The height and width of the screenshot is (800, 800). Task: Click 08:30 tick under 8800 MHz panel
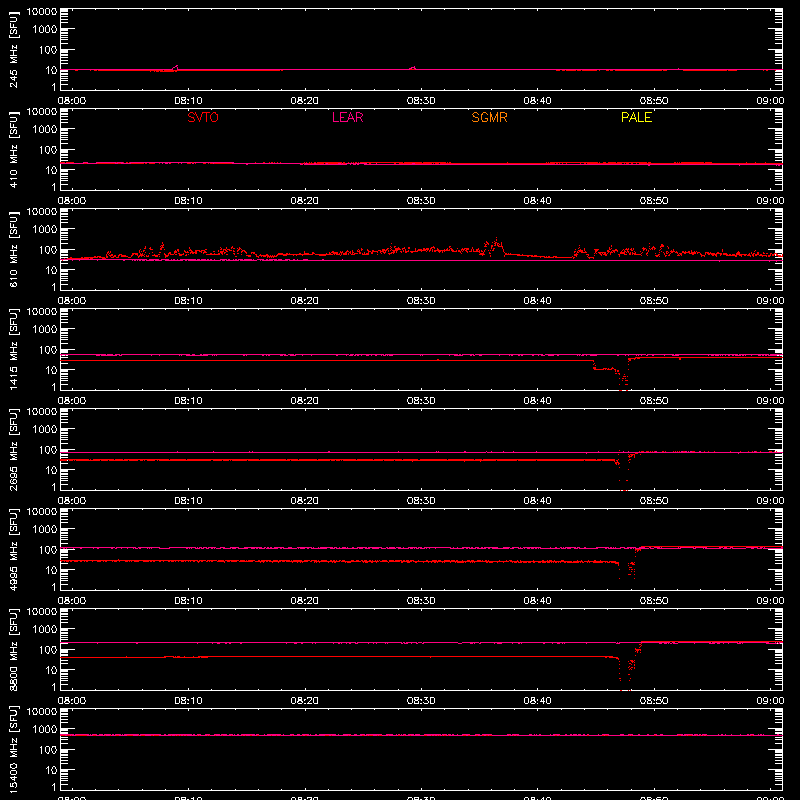pos(421,701)
